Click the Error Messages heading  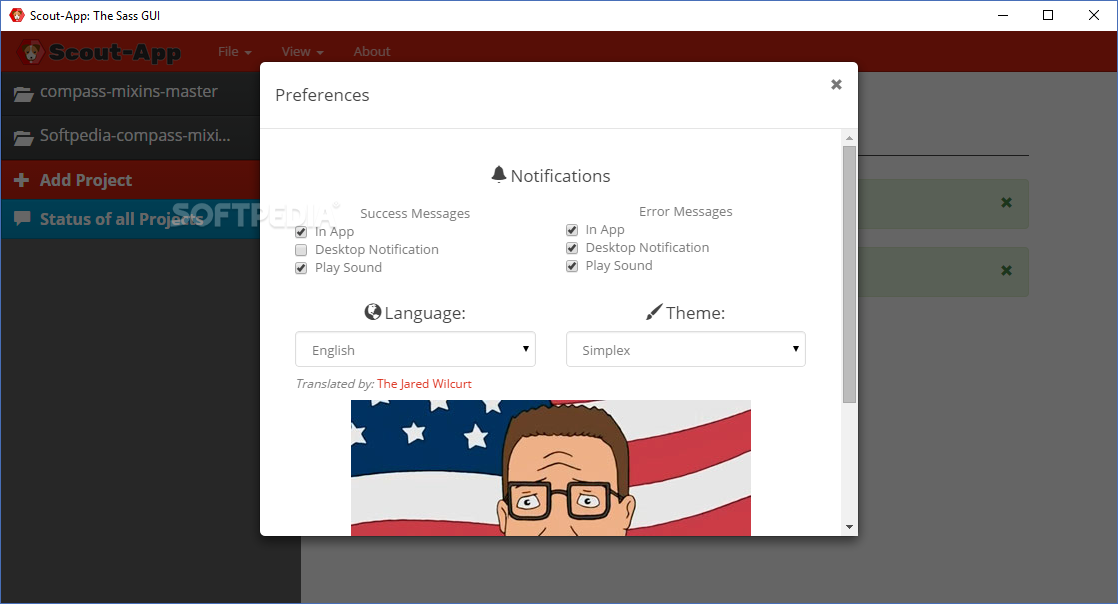[685, 211]
